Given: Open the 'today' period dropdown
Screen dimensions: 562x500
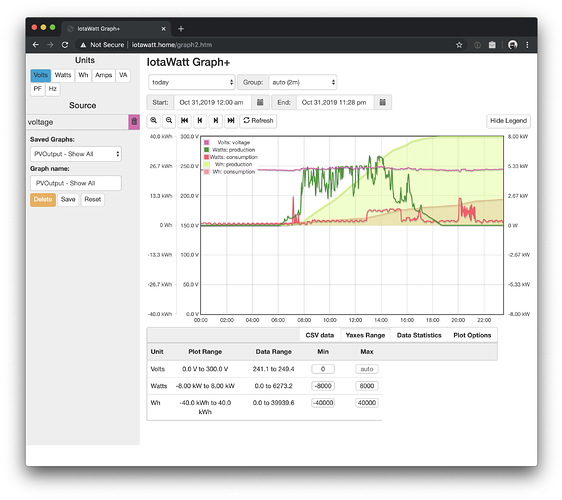Looking at the screenshot, I should (x=192, y=82).
